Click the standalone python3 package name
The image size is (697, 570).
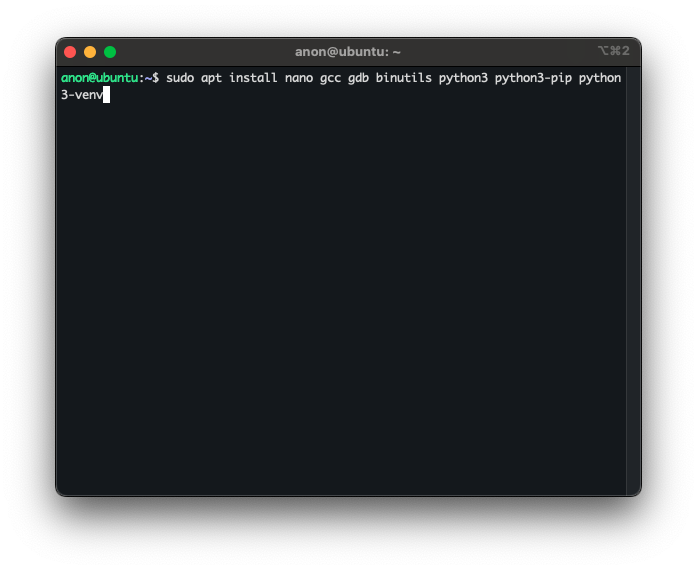tap(463, 78)
